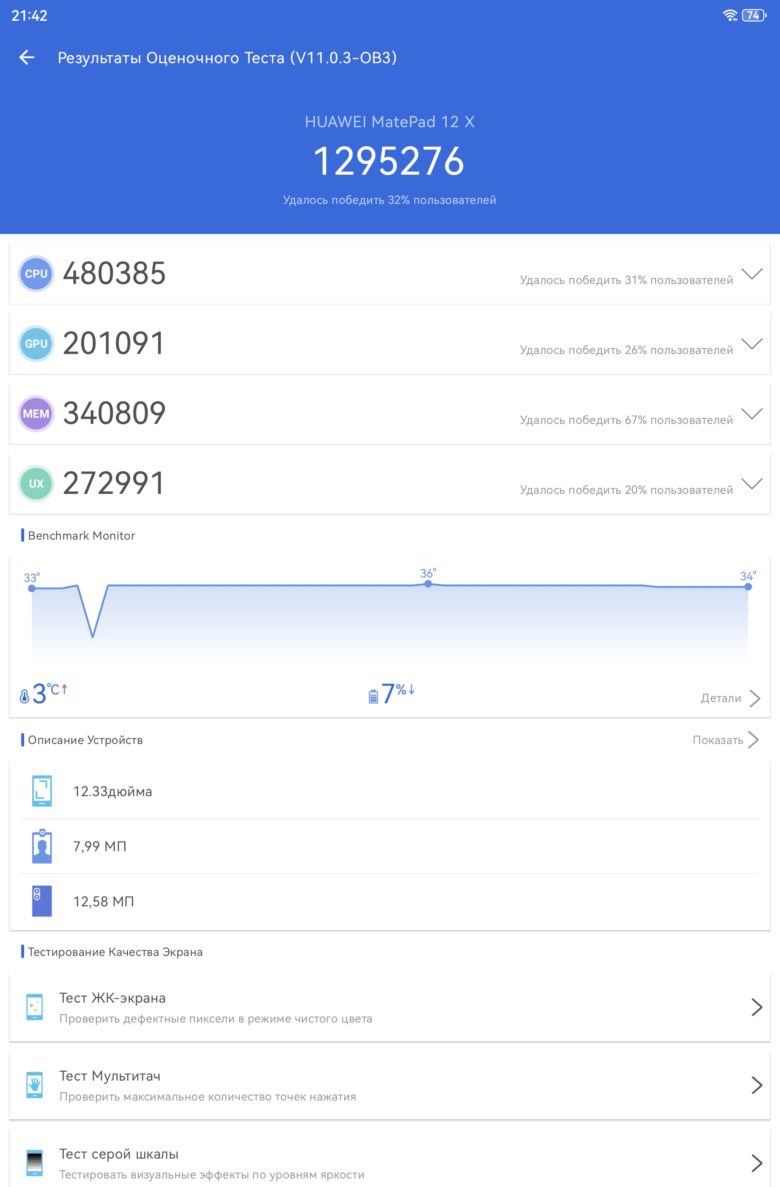This screenshot has height=1187, width=780.
Task: Tap the 3°C temperature rise value
Action: pos(49,693)
